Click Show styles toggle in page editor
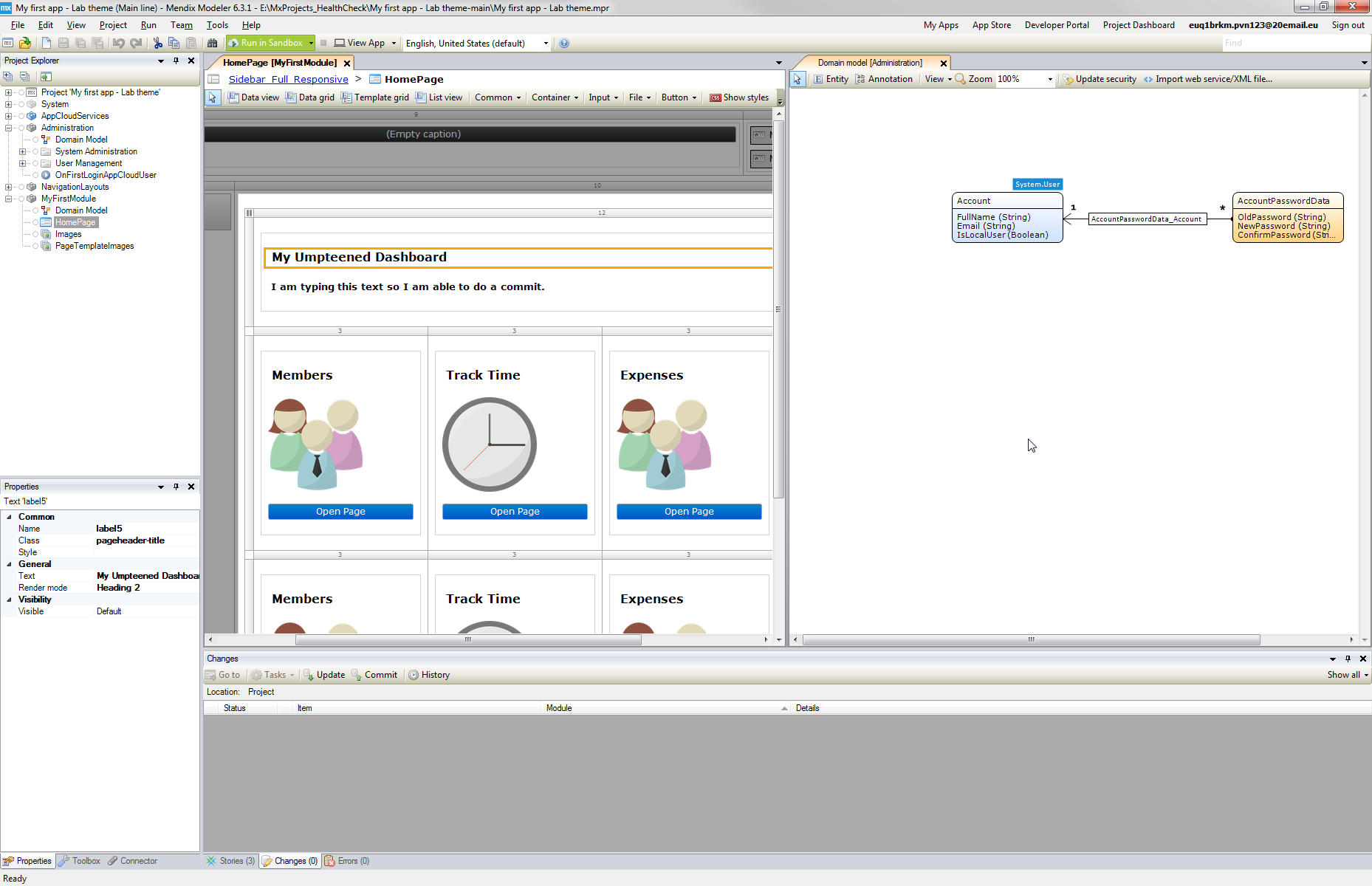The height and width of the screenshot is (886, 1372). [x=739, y=97]
